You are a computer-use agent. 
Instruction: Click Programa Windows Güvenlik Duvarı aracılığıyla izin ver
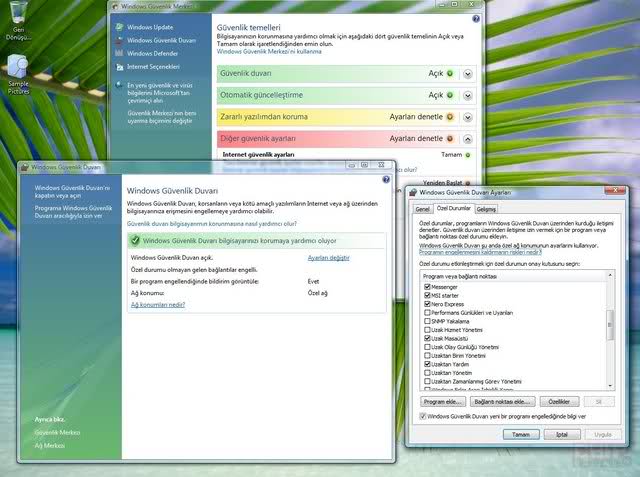coord(73,212)
